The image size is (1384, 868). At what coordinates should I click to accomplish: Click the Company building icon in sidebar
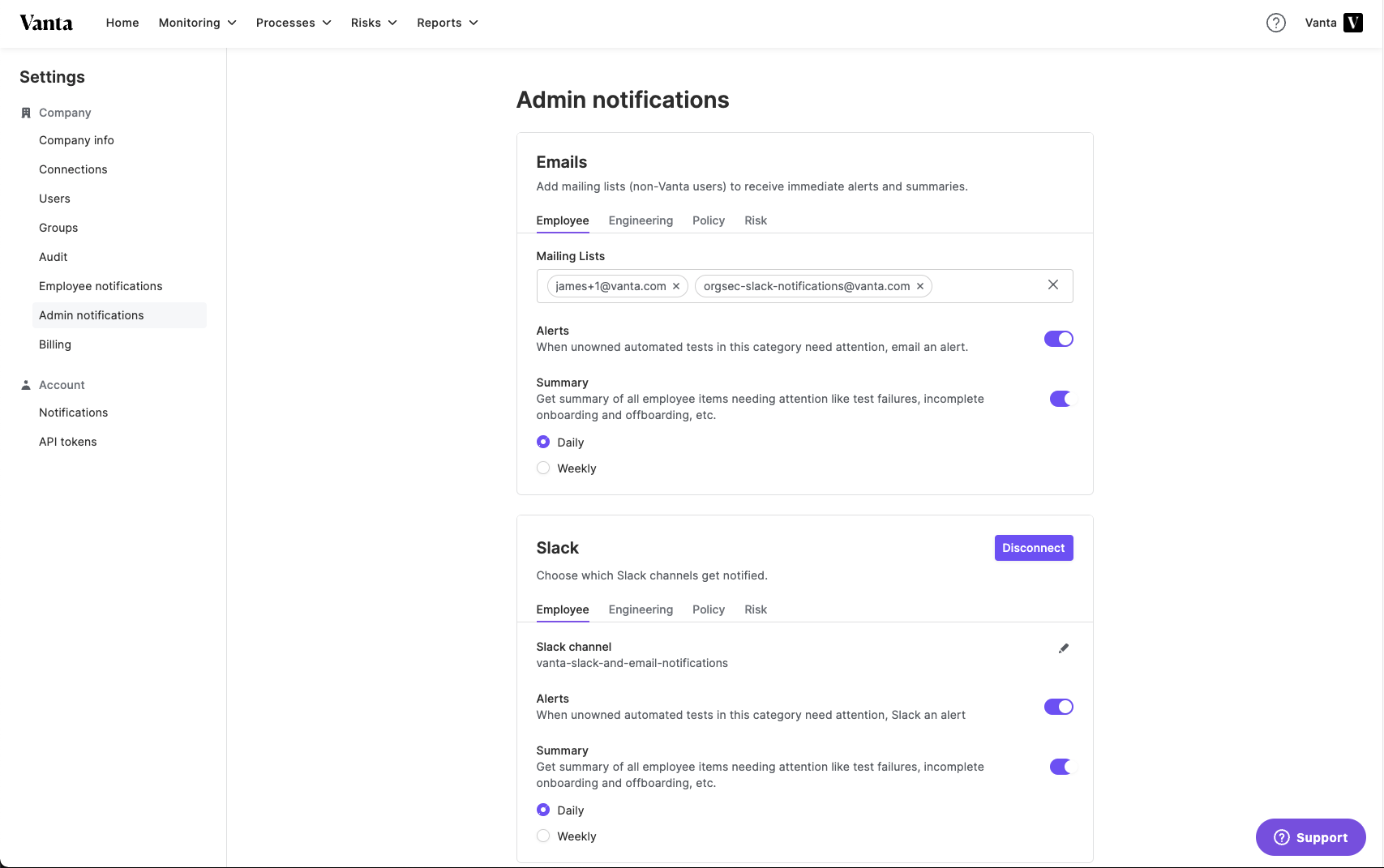pyautogui.click(x=26, y=113)
